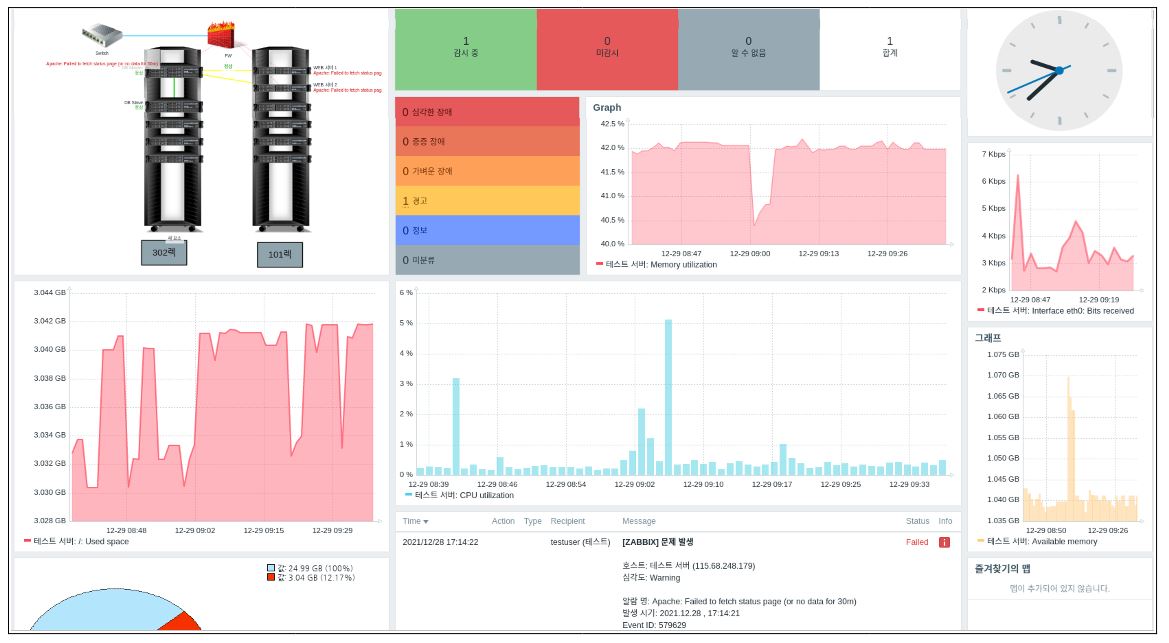Click the 발생 시각 2021.12.28 line
The image size is (1169, 643).
click(x=681, y=613)
